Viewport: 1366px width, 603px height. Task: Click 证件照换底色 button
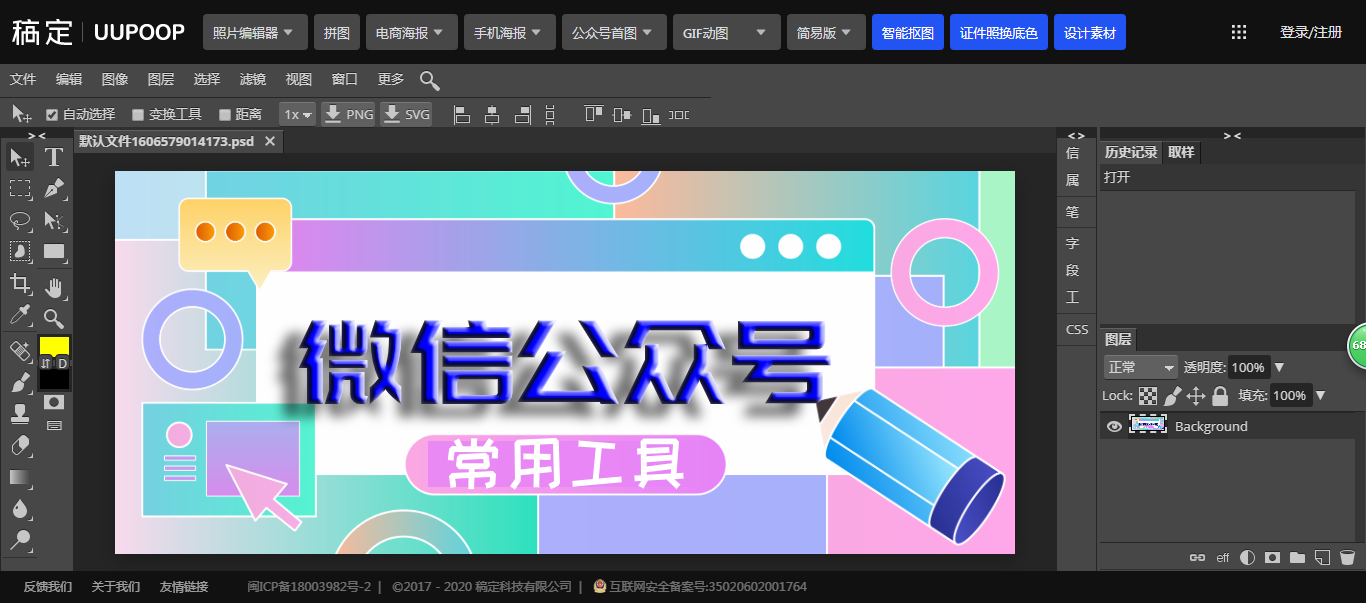coord(999,32)
